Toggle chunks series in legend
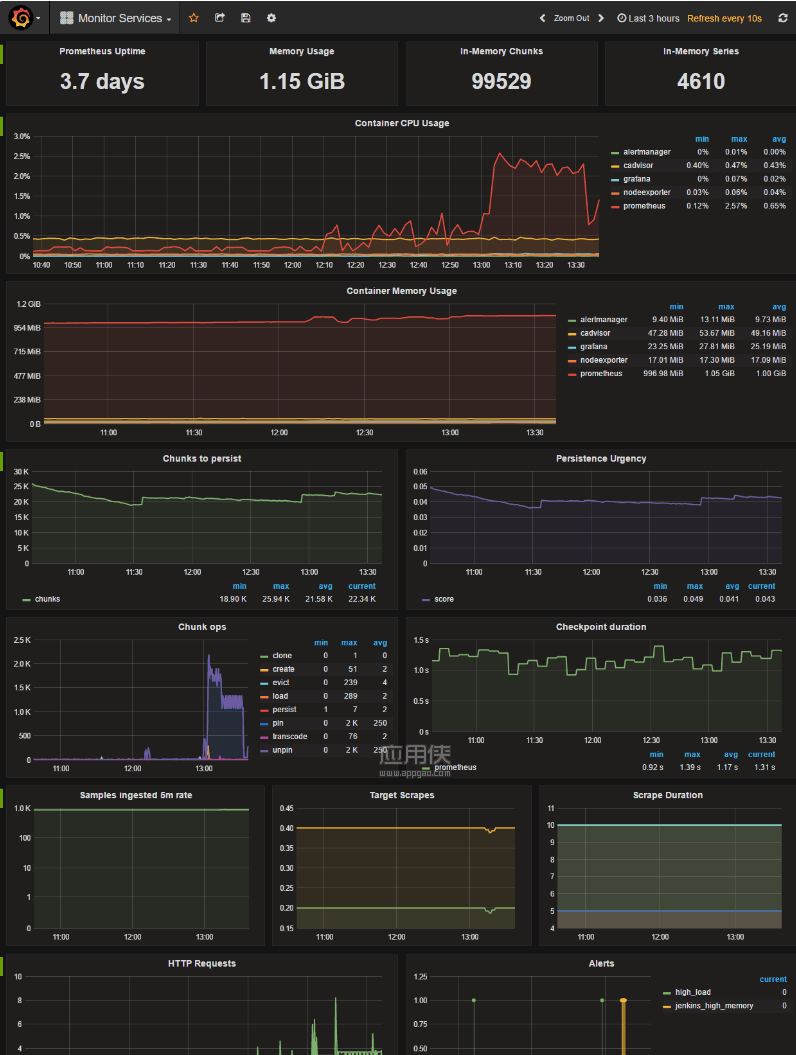 [47, 599]
